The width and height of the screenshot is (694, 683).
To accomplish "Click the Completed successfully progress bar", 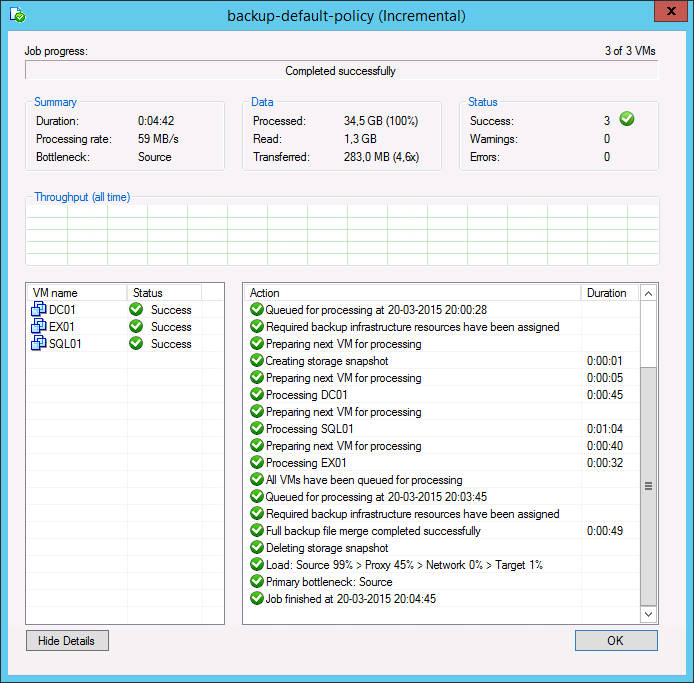I will pyautogui.click(x=341, y=71).
